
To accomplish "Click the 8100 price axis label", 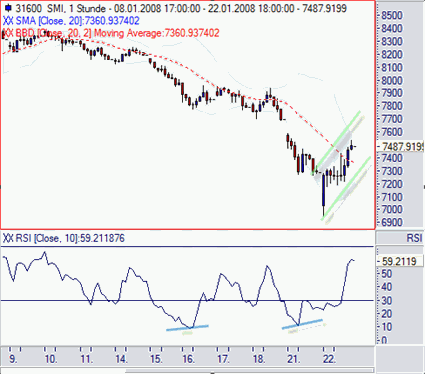I will pyautogui.click(x=392, y=68).
